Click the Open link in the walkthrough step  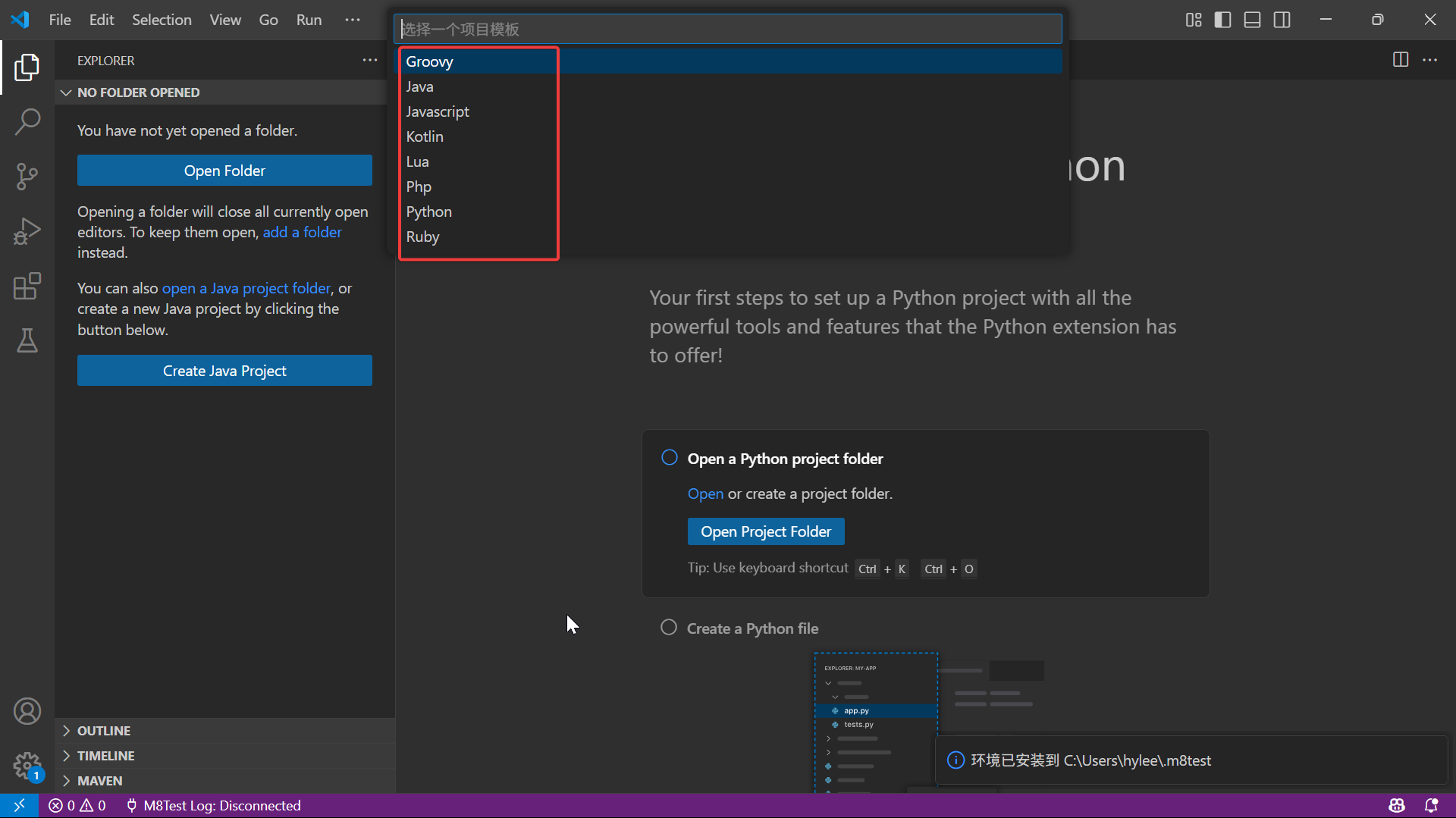pyautogui.click(x=705, y=494)
